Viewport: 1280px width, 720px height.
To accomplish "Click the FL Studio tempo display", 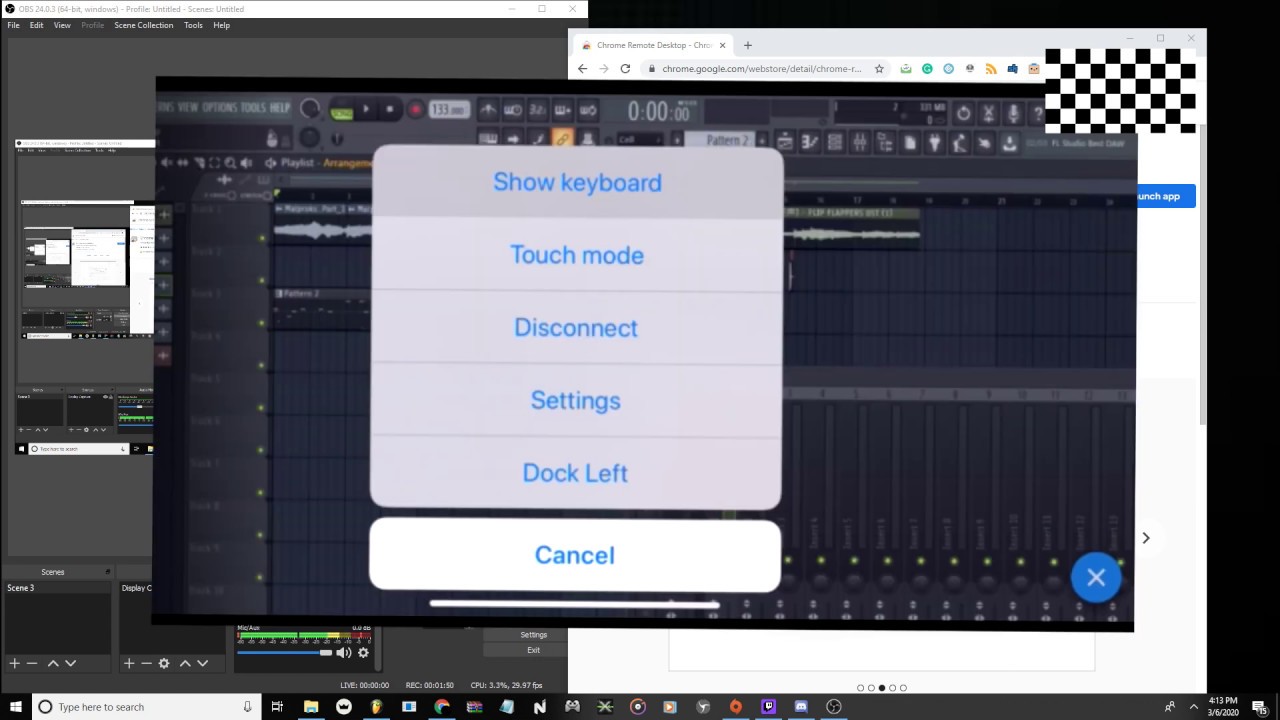I will coord(448,110).
